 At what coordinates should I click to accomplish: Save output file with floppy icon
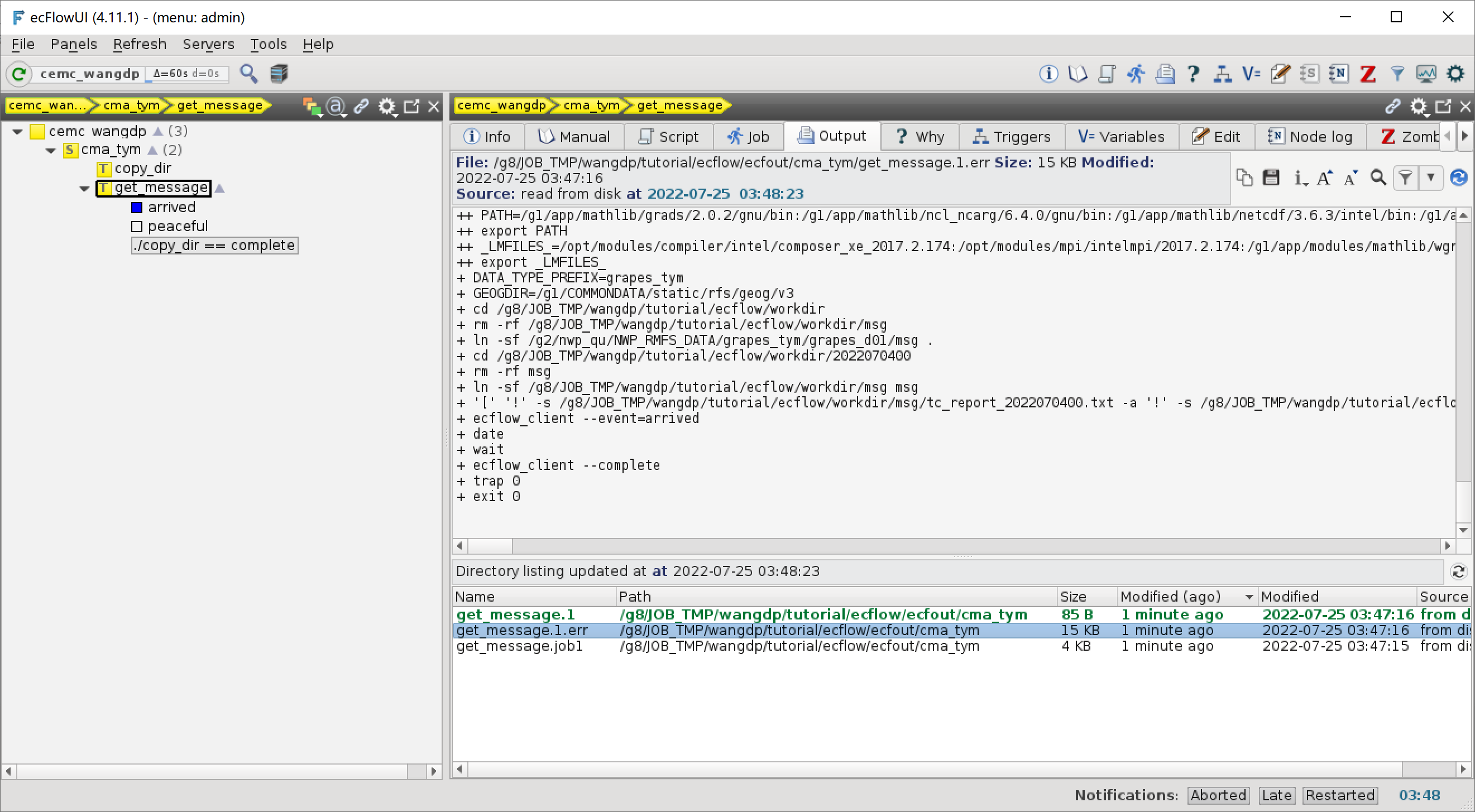pos(1271,178)
